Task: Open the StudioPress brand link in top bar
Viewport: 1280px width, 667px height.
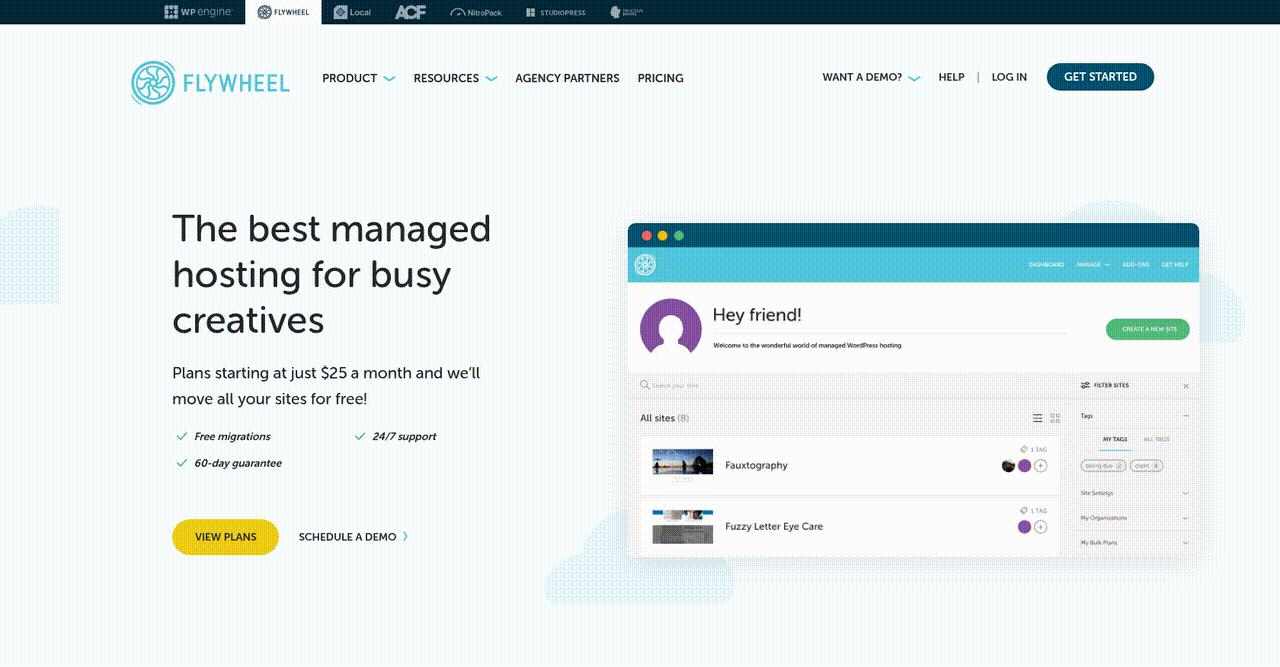Action: 556,12
